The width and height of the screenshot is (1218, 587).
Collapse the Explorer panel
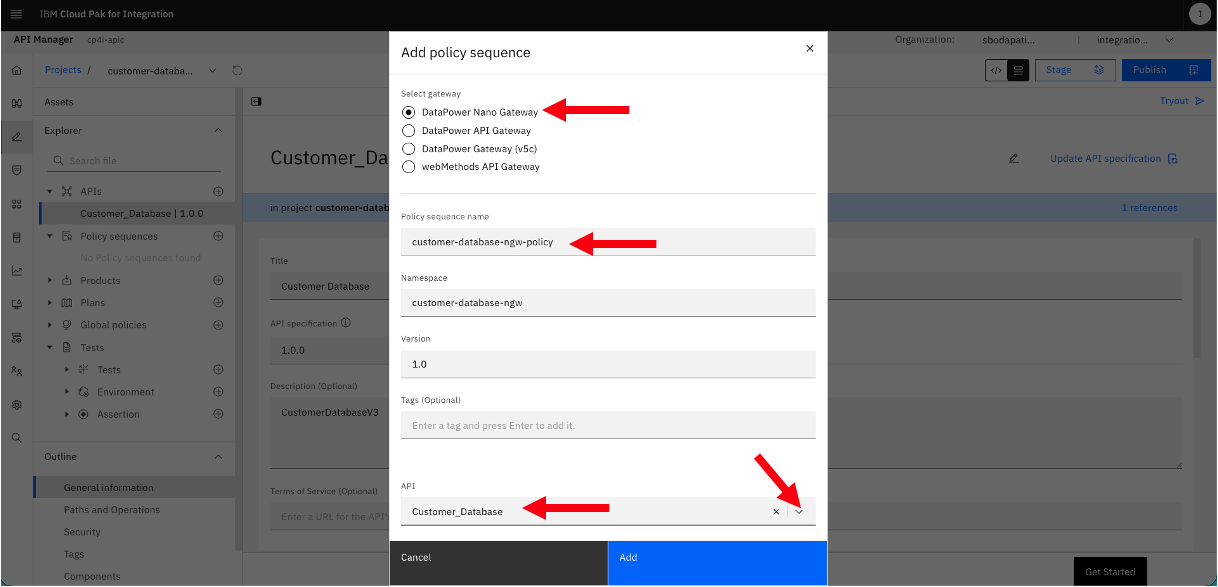pos(218,131)
